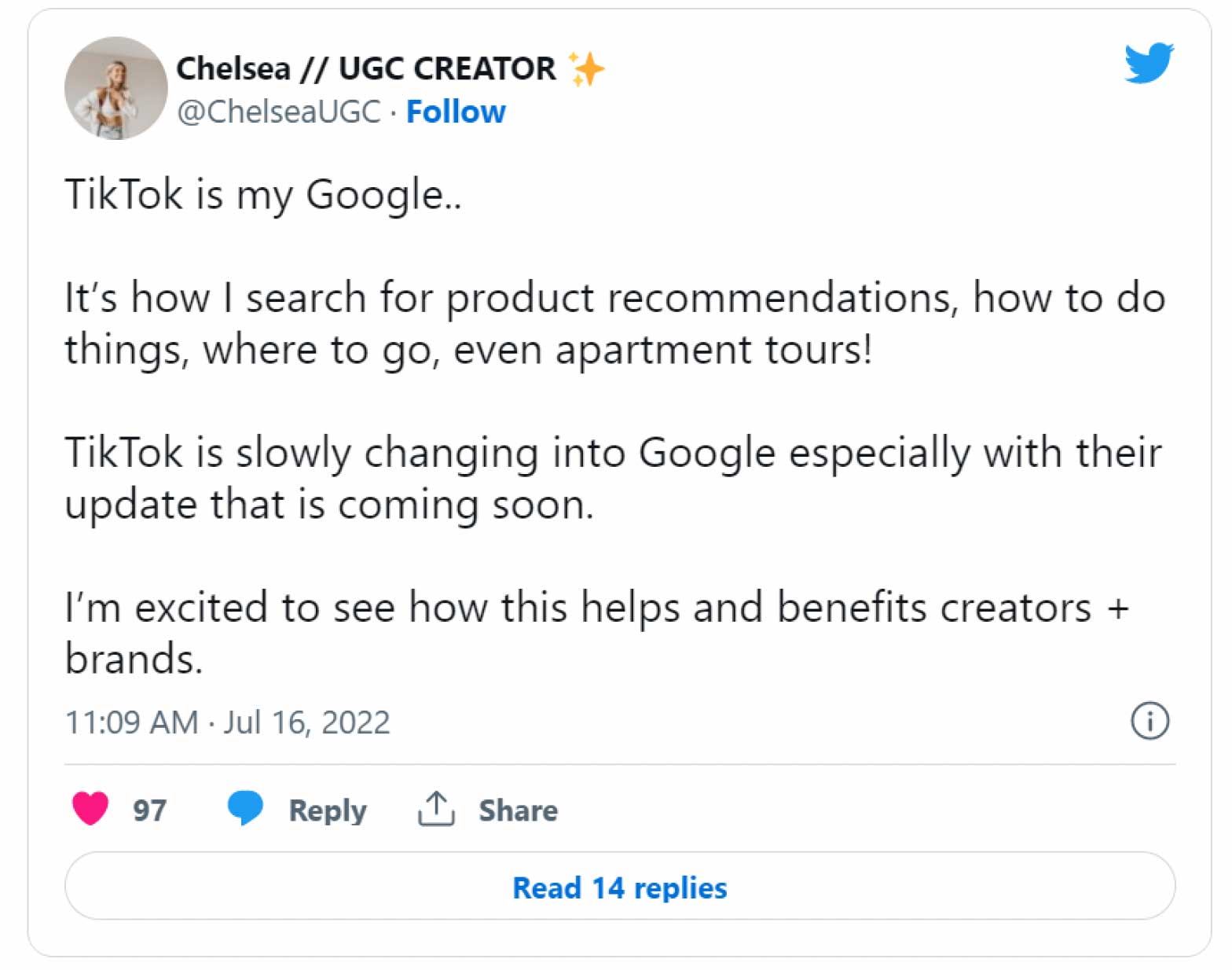
Task: Click the share upload arrow icon
Action: (436, 809)
